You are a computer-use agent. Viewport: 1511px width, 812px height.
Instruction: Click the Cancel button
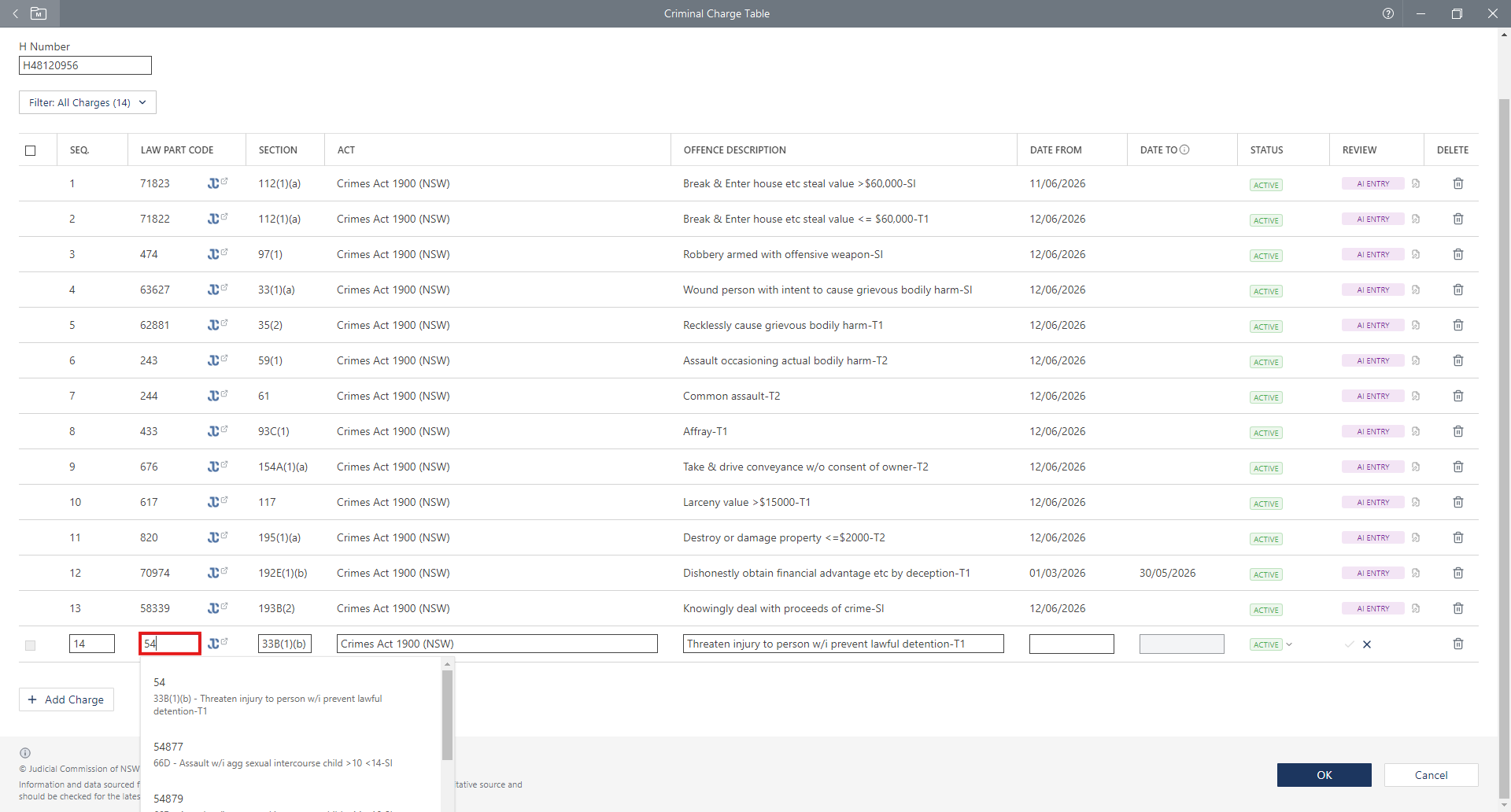[x=1431, y=775]
